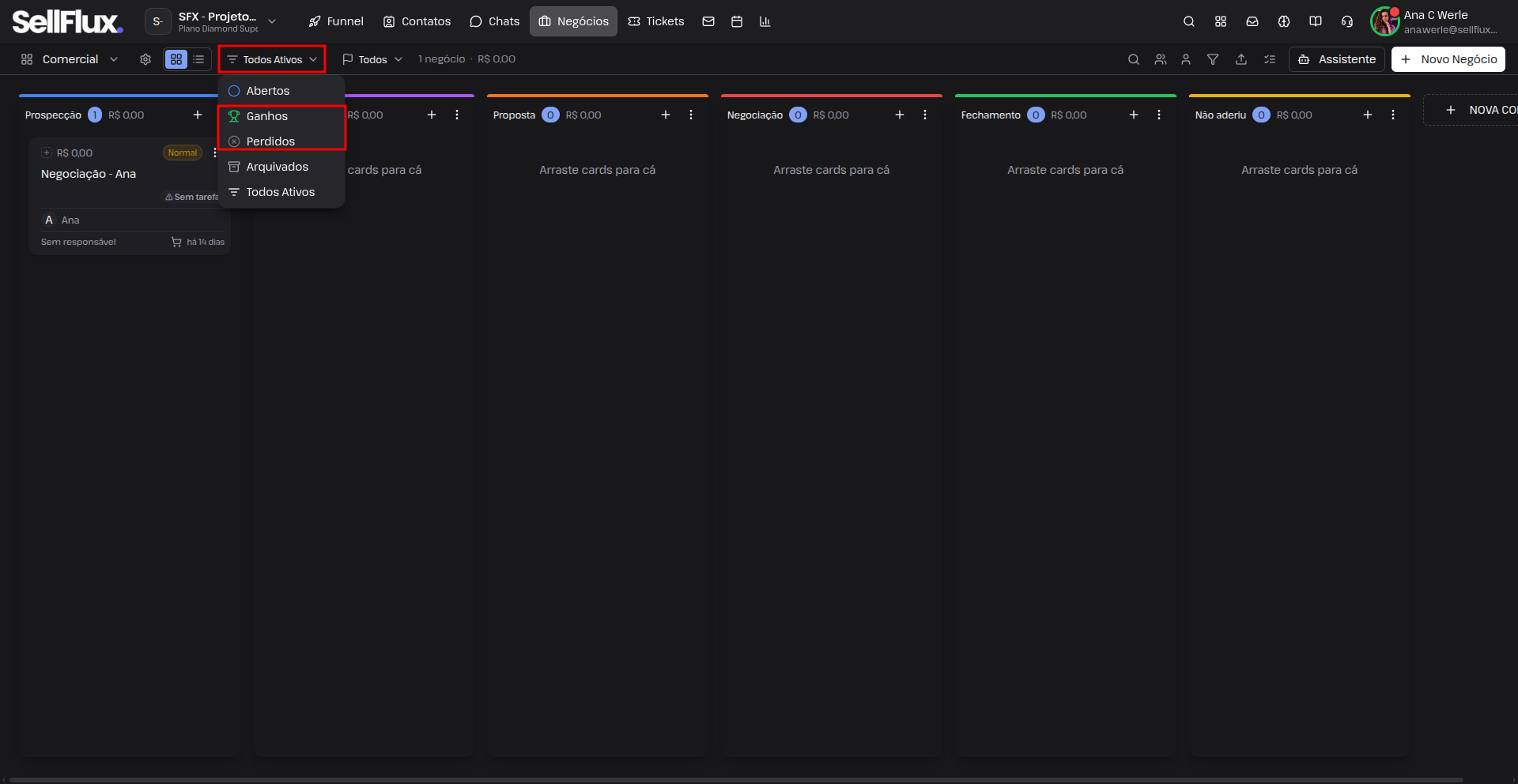This screenshot has width=1518, height=784.
Task: Open the book documentation icon
Action: [1316, 21]
